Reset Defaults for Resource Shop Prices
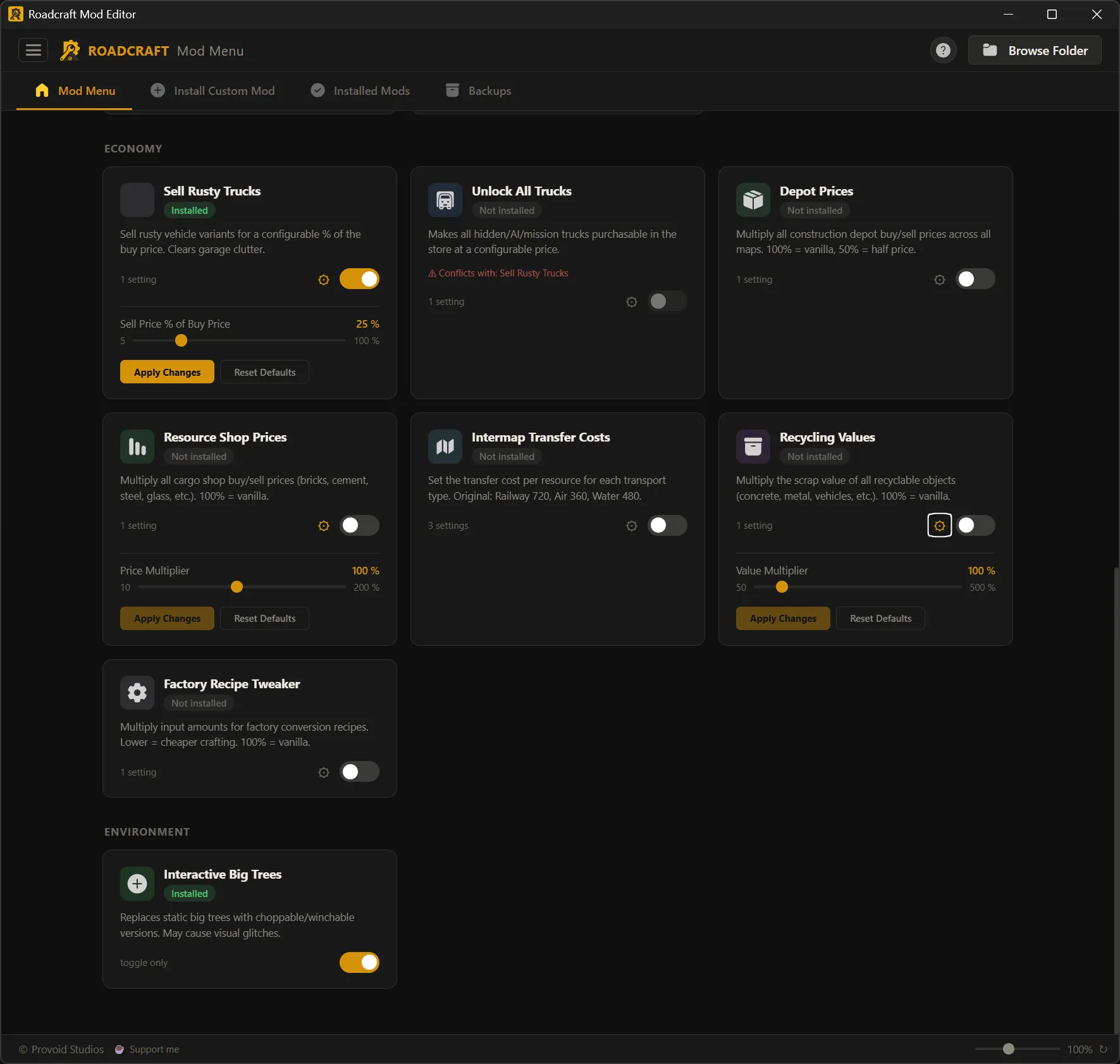 click(x=264, y=619)
